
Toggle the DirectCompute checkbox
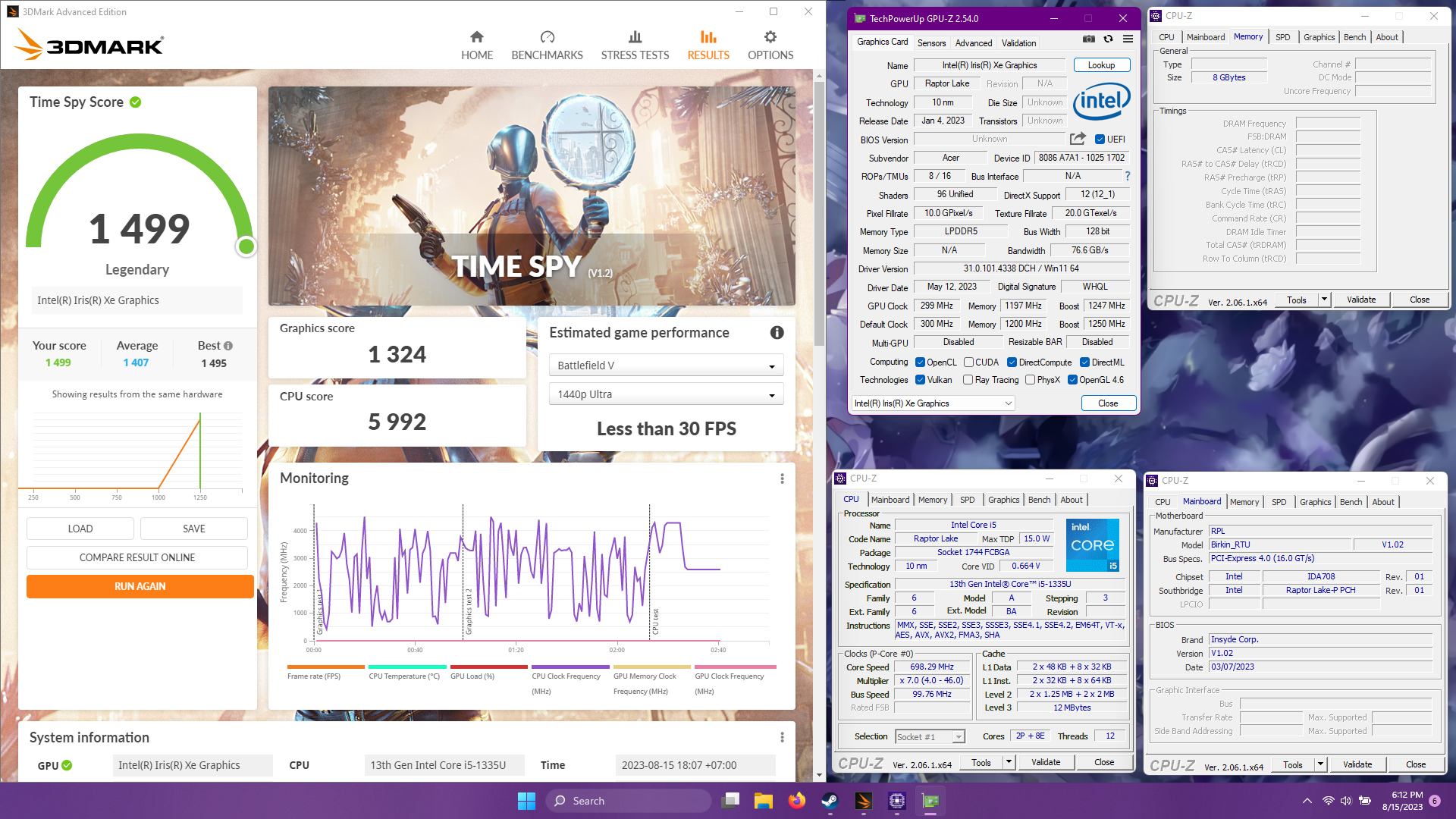pyautogui.click(x=1012, y=362)
